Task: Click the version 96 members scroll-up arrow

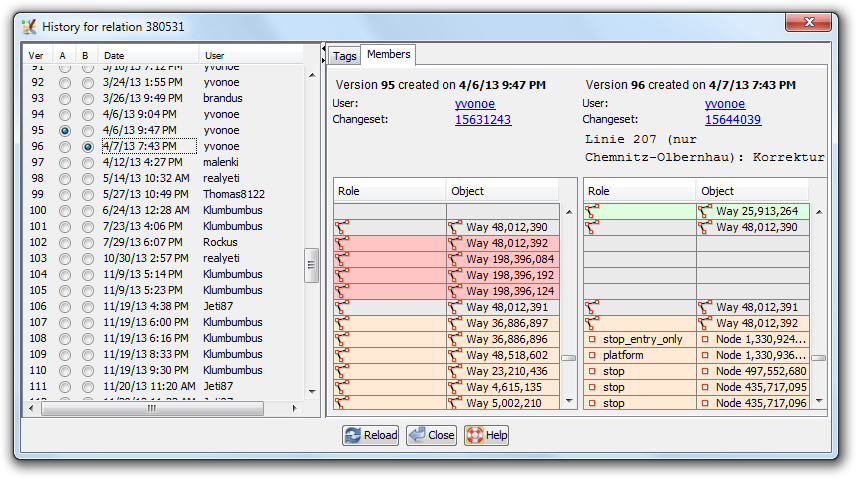Action: 819,212
